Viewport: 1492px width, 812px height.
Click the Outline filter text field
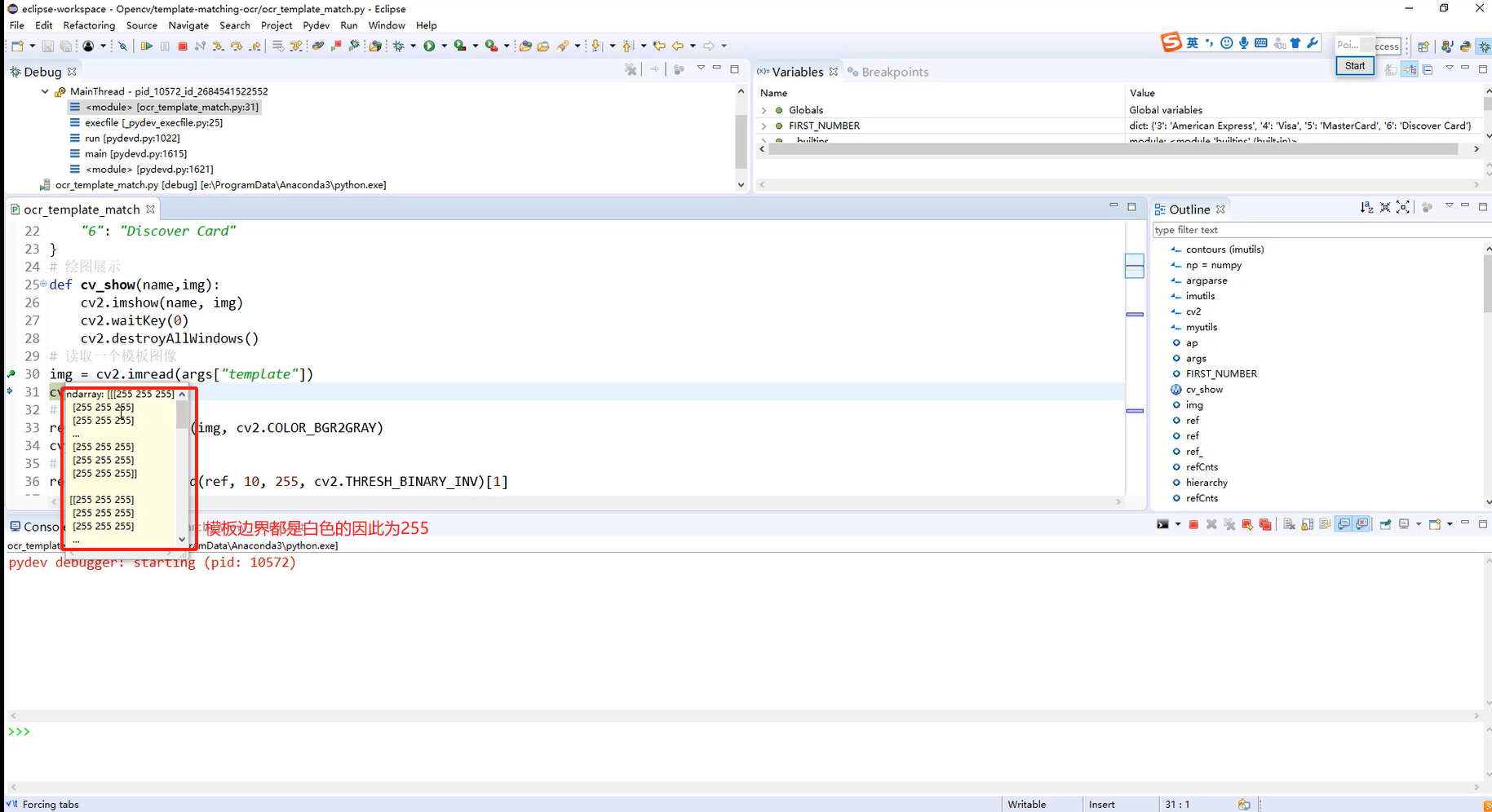(1322, 230)
